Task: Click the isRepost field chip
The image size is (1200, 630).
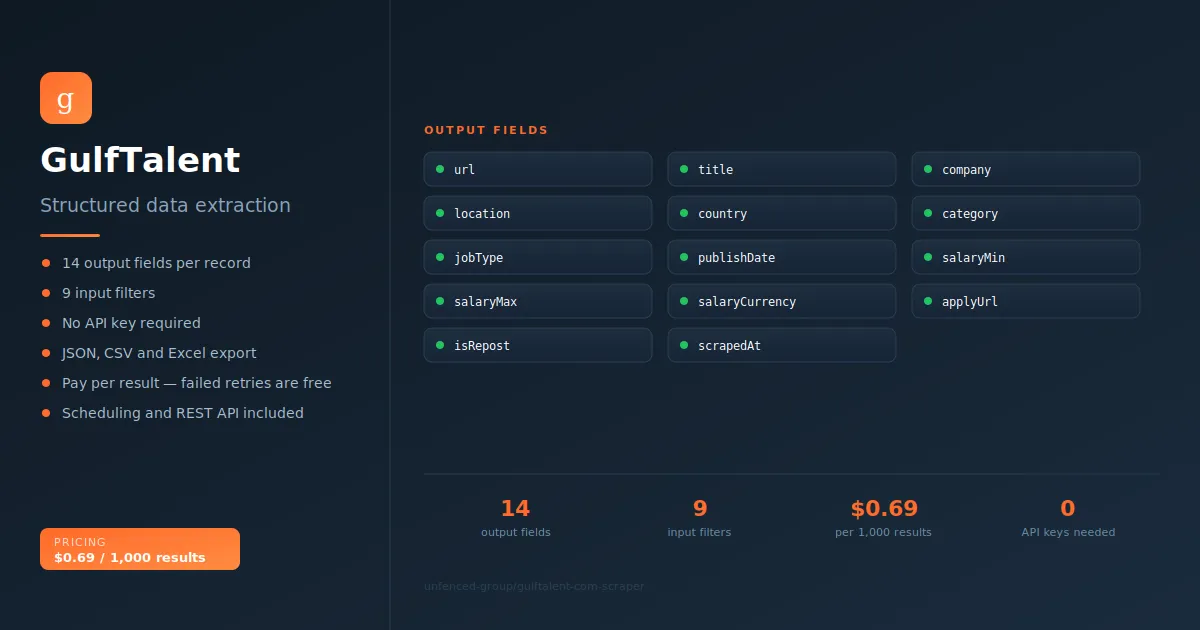Action: pyautogui.click(x=538, y=345)
